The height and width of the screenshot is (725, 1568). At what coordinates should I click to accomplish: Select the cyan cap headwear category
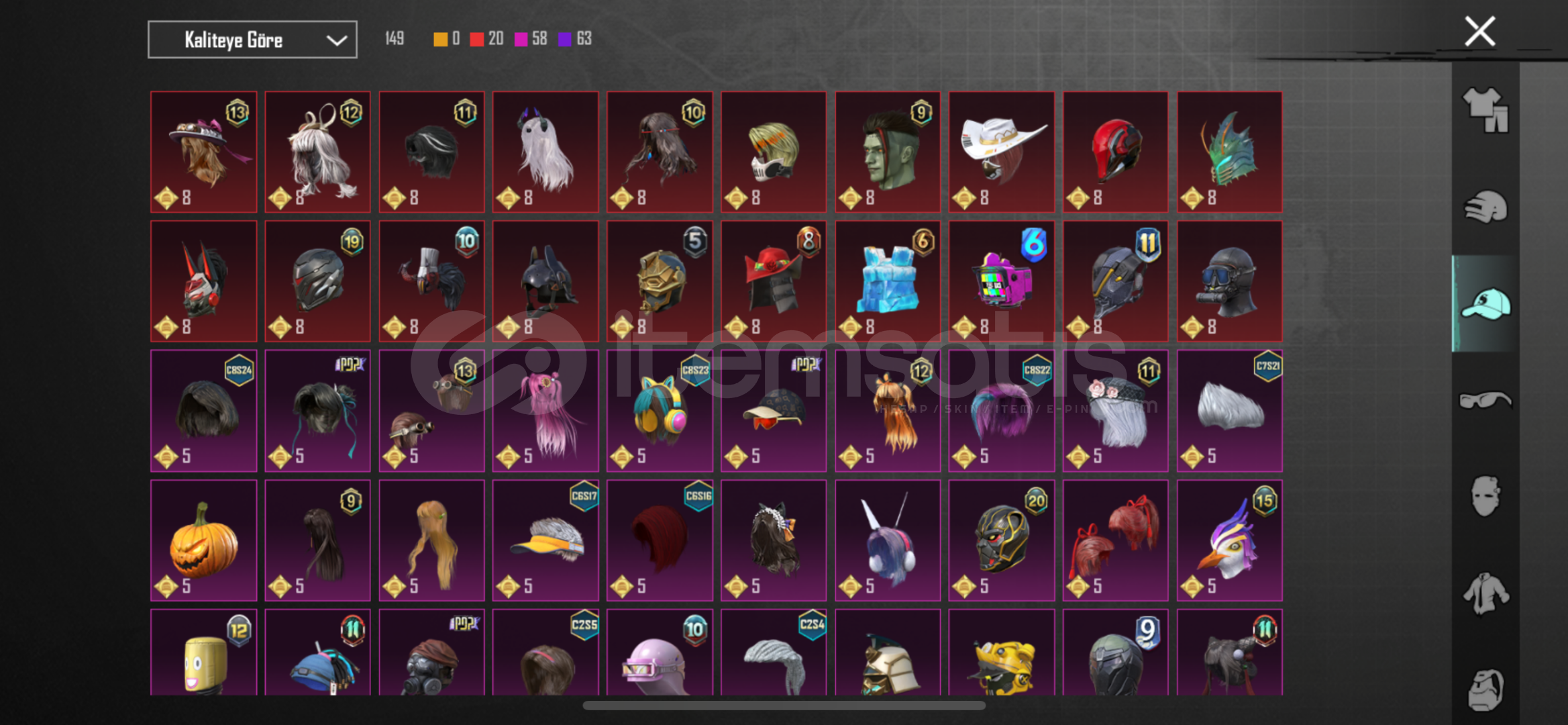1485,303
